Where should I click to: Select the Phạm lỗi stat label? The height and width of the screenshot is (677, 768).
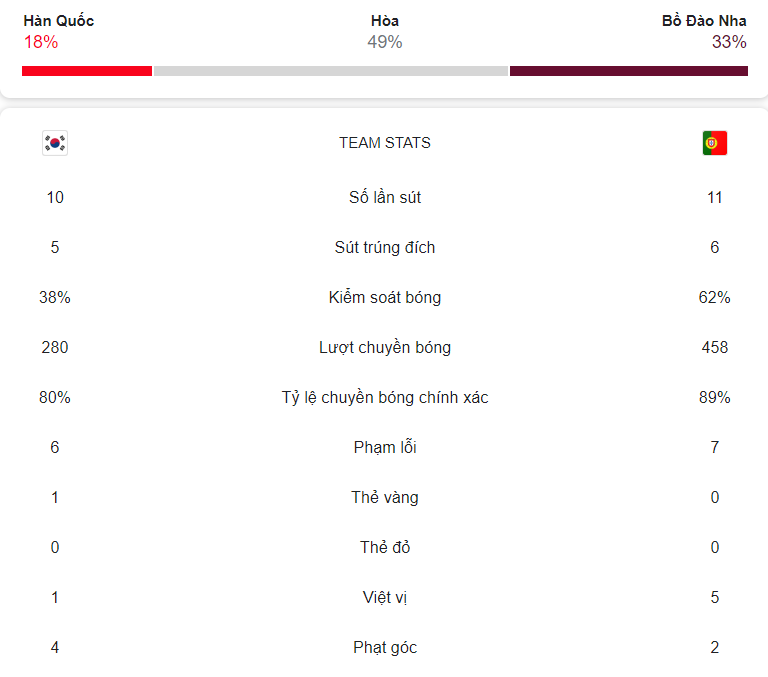click(385, 447)
